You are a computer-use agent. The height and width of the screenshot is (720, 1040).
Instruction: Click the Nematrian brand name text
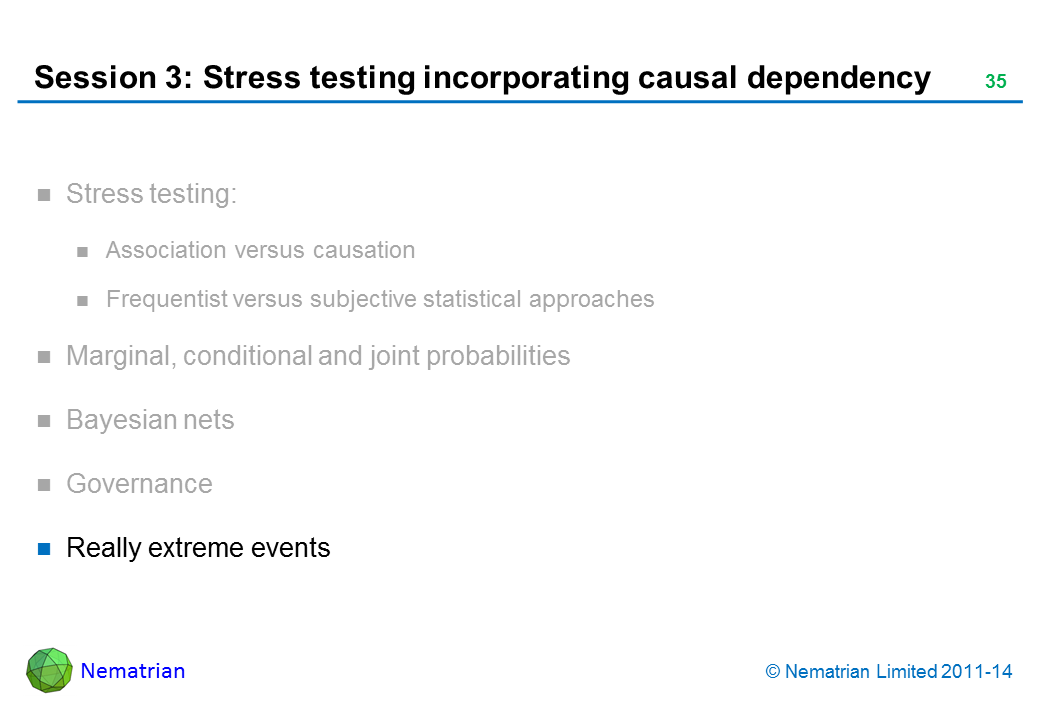133,671
